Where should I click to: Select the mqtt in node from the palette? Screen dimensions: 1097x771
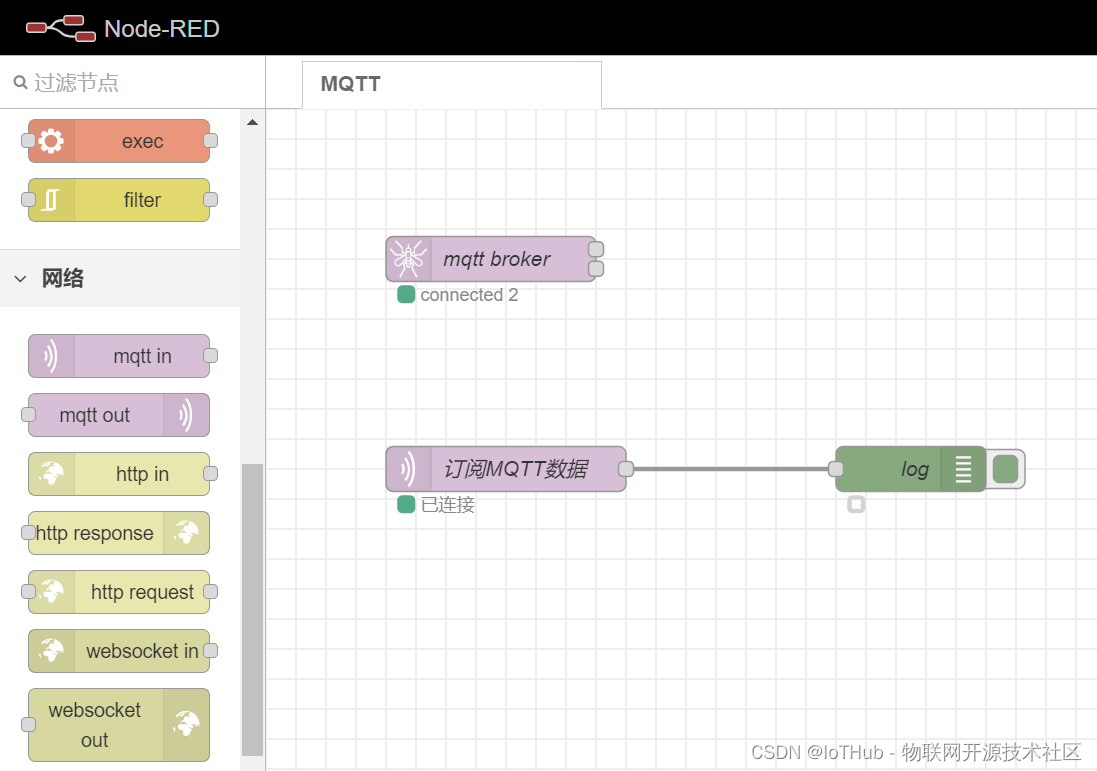[x=120, y=356]
